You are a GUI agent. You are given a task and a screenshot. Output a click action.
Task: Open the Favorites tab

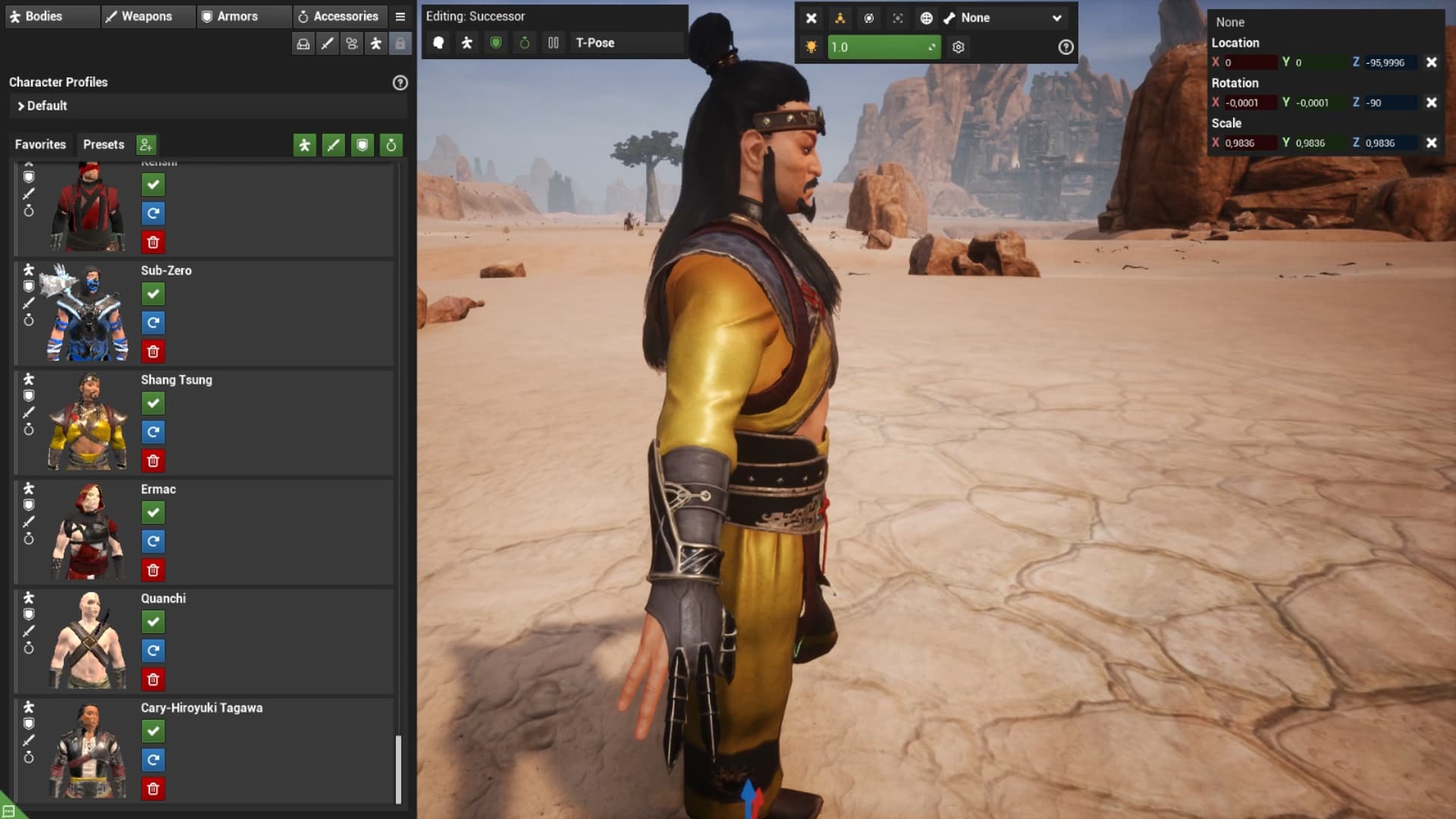point(40,145)
